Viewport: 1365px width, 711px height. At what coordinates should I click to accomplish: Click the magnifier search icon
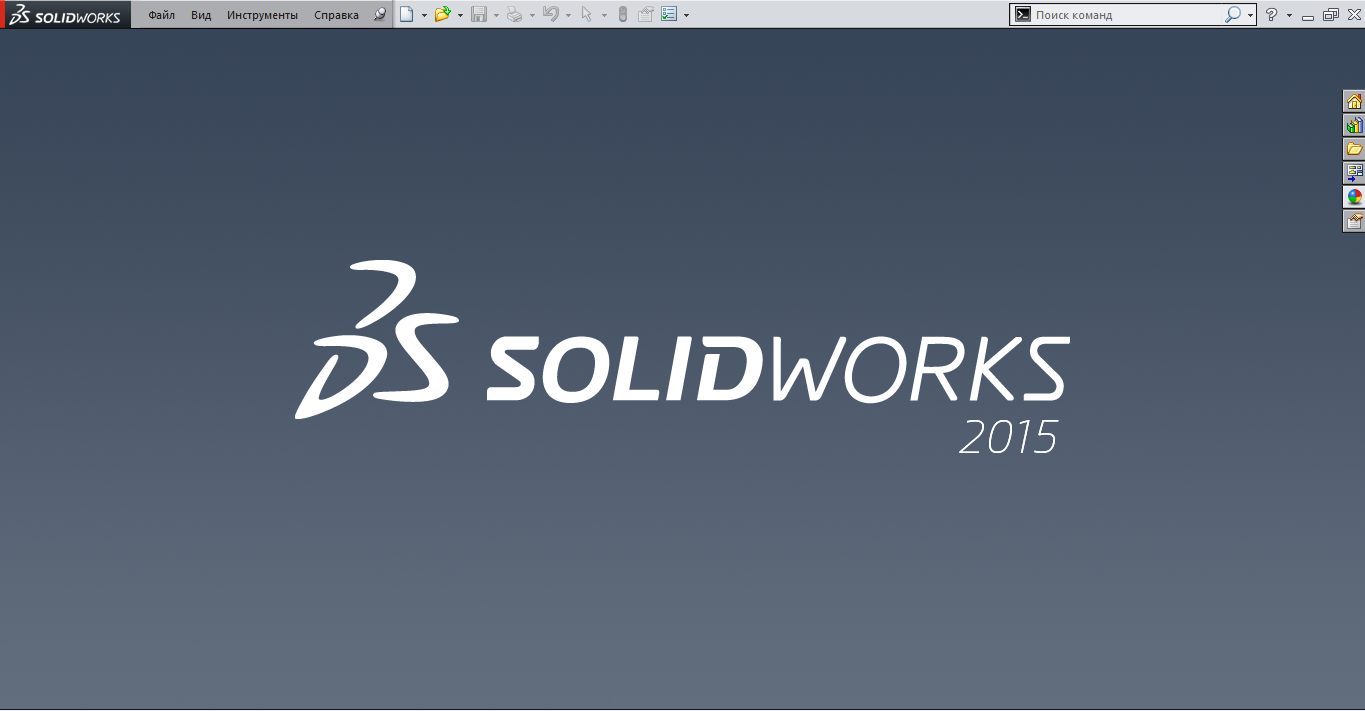[1233, 15]
